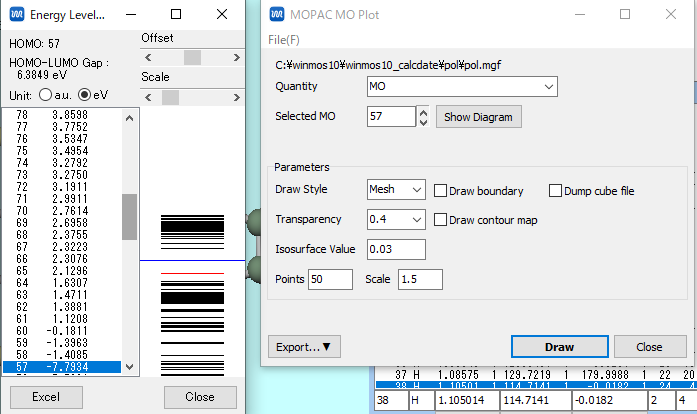Click the Scale 1.5 input field
The height and width of the screenshot is (414, 697).
point(420,279)
